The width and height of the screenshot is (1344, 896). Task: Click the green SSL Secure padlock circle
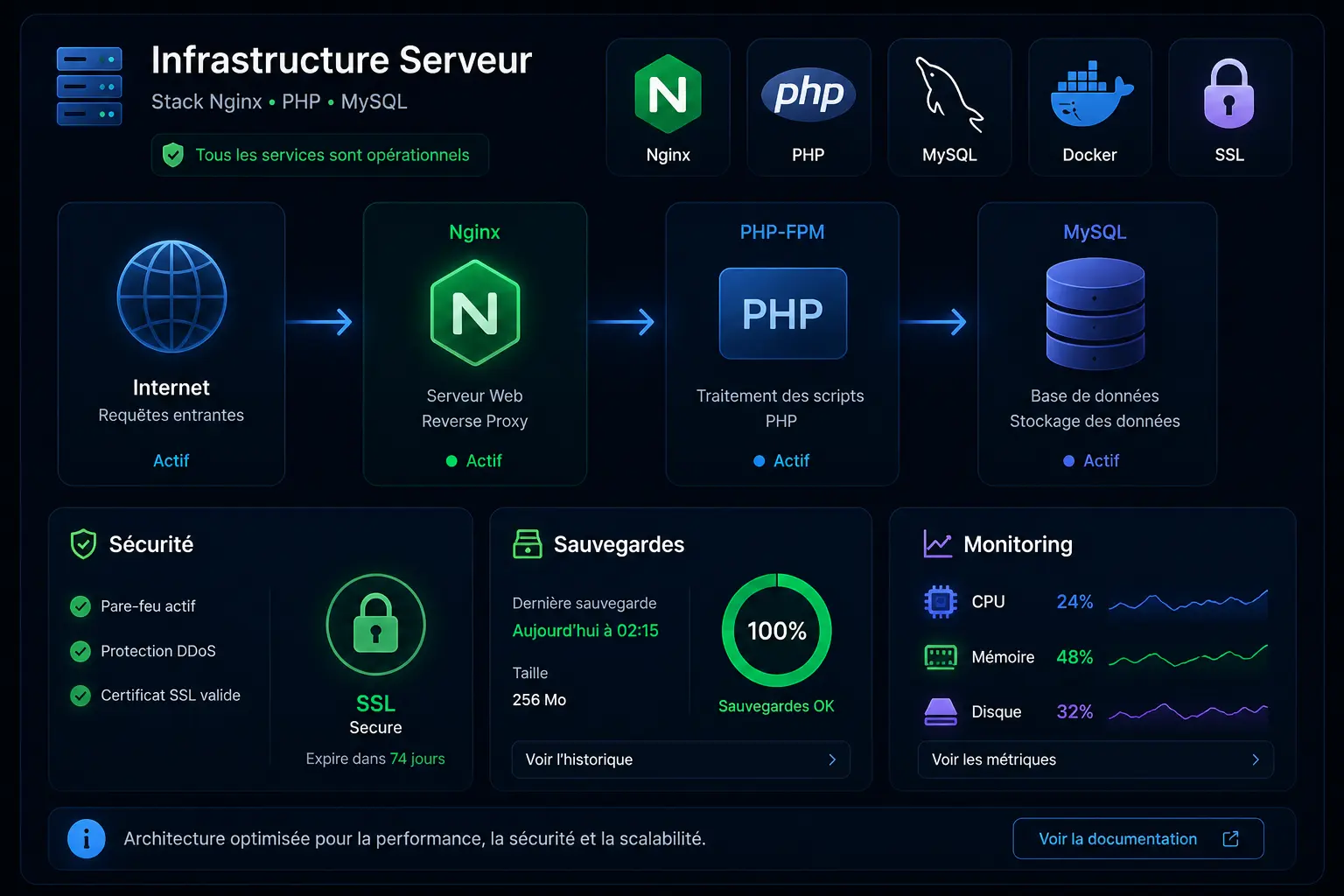pyautogui.click(x=375, y=626)
